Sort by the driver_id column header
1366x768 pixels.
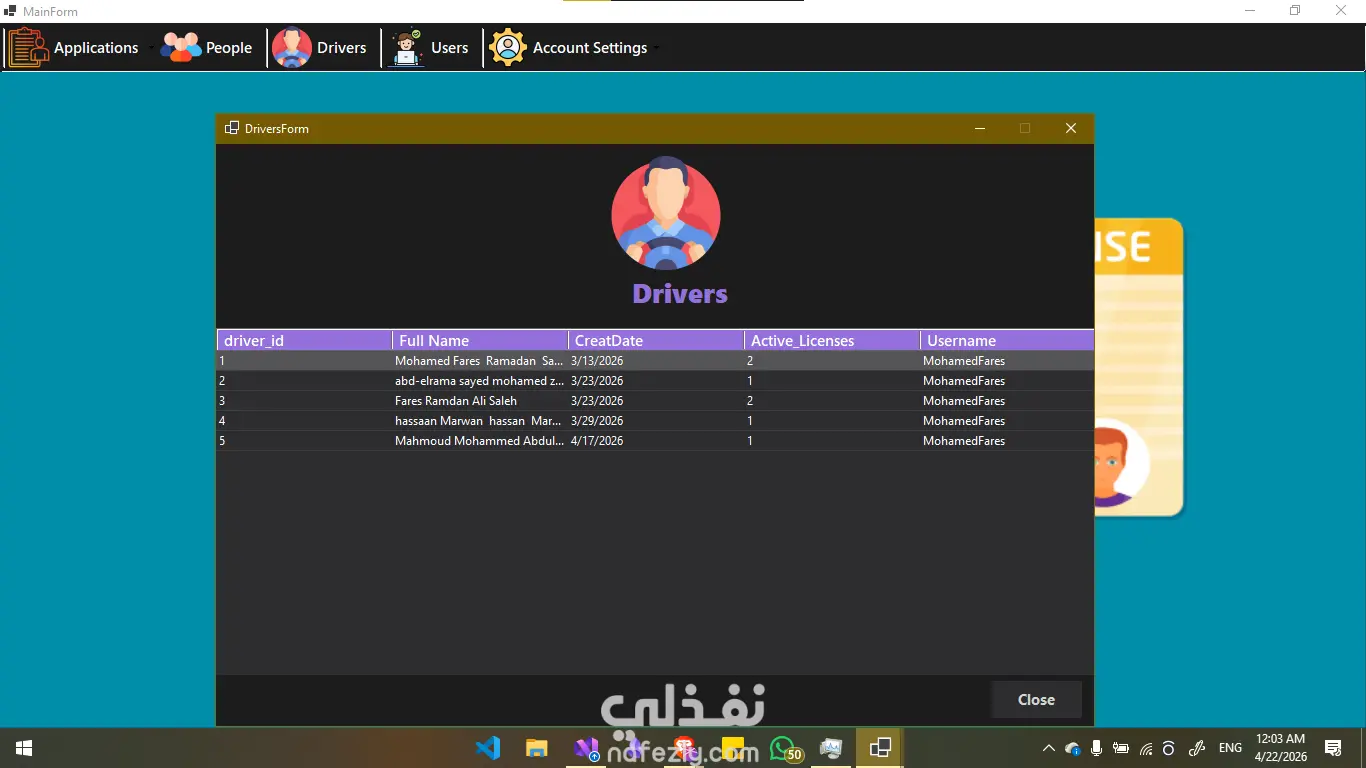click(304, 341)
